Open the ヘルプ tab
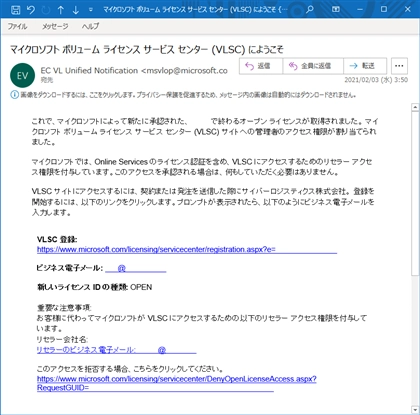Screen dimensions: 420x415 tap(90, 26)
